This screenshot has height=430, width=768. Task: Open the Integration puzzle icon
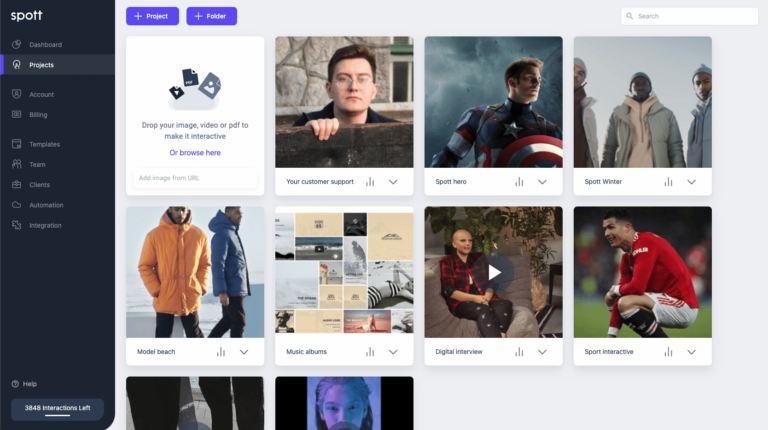[x=17, y=225]
